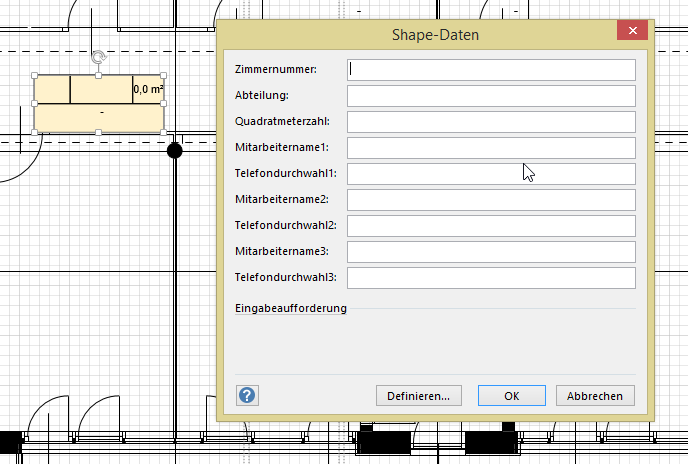Click the bottom-left selection handle of the shape
Screen dimensions: 688x464
[34, 132]
